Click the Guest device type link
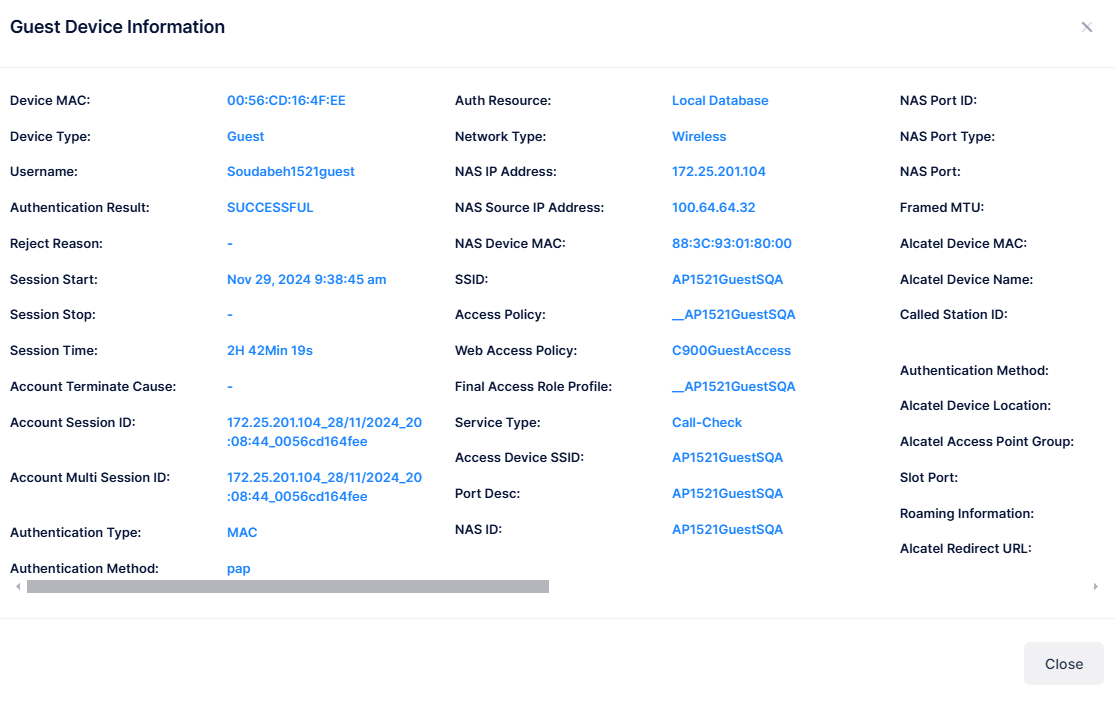The image size is (1115, 702). point(245,136)
